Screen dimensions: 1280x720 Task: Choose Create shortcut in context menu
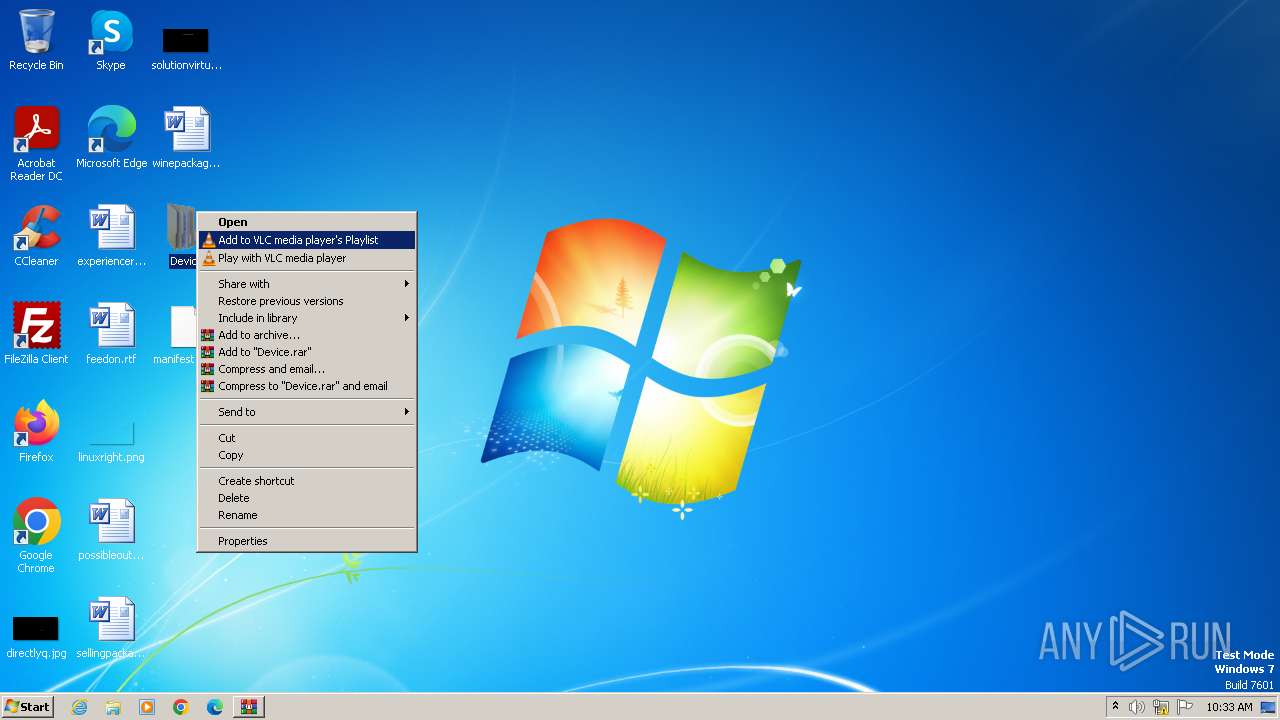click(307, 481)
